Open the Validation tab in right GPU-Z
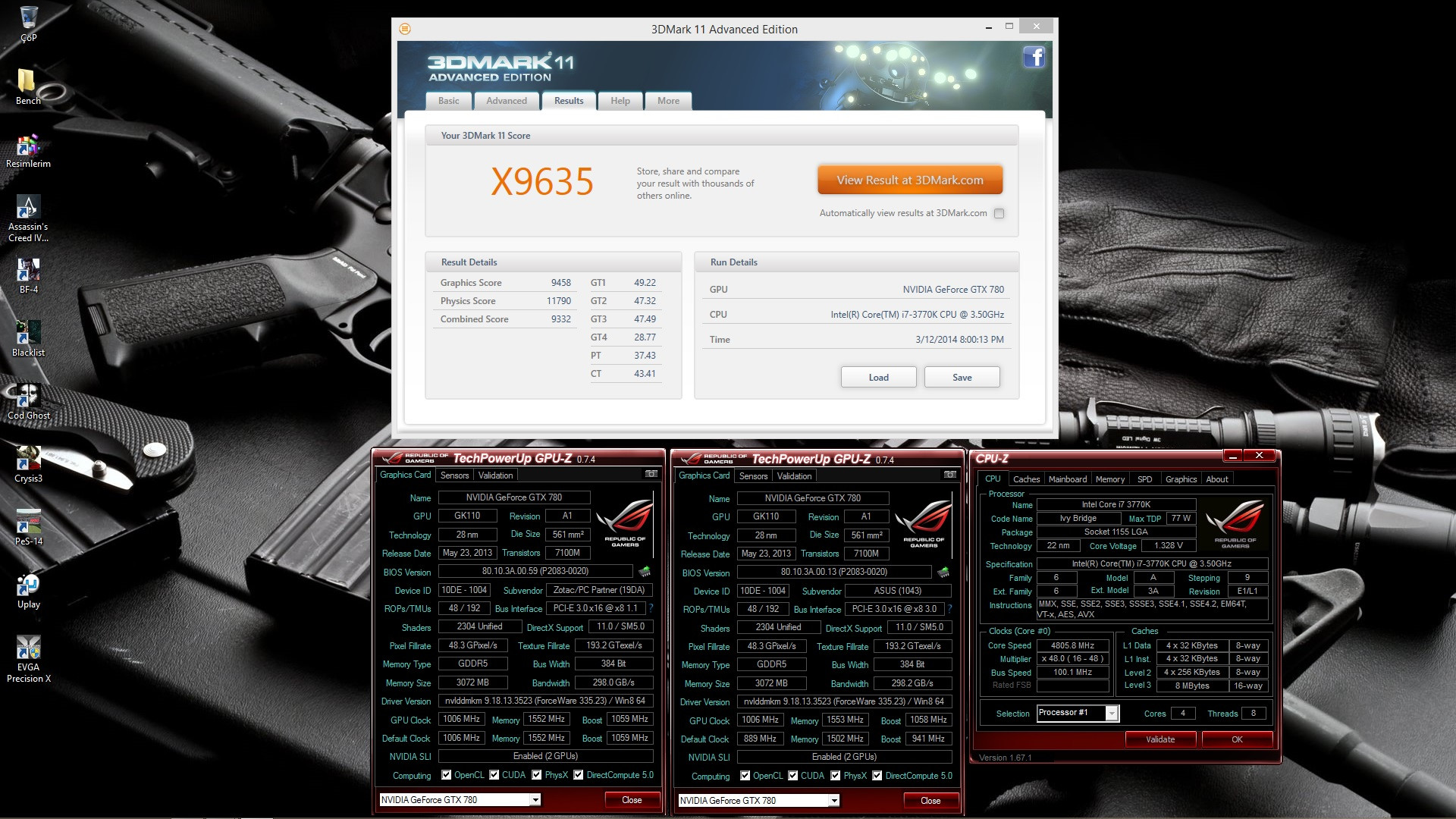 coord(794,476)
